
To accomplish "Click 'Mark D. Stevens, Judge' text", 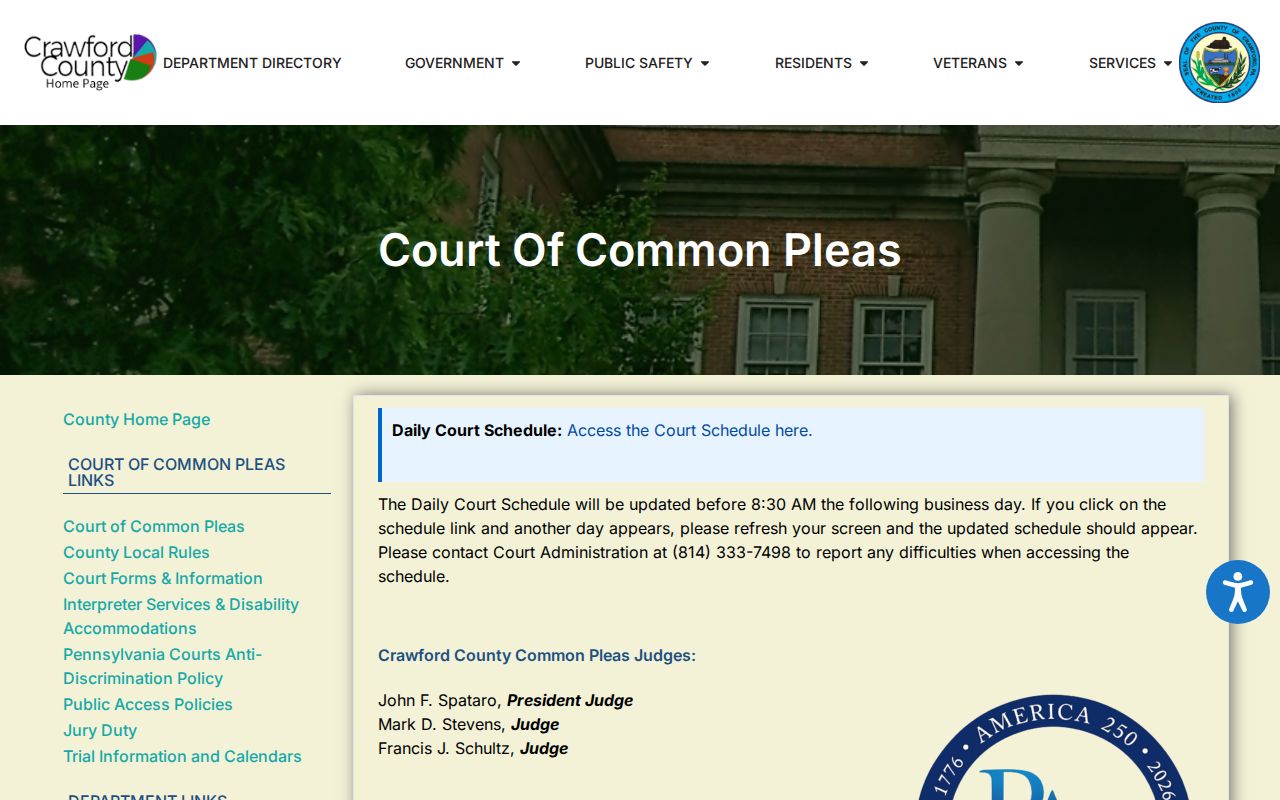I will (469, 724).
